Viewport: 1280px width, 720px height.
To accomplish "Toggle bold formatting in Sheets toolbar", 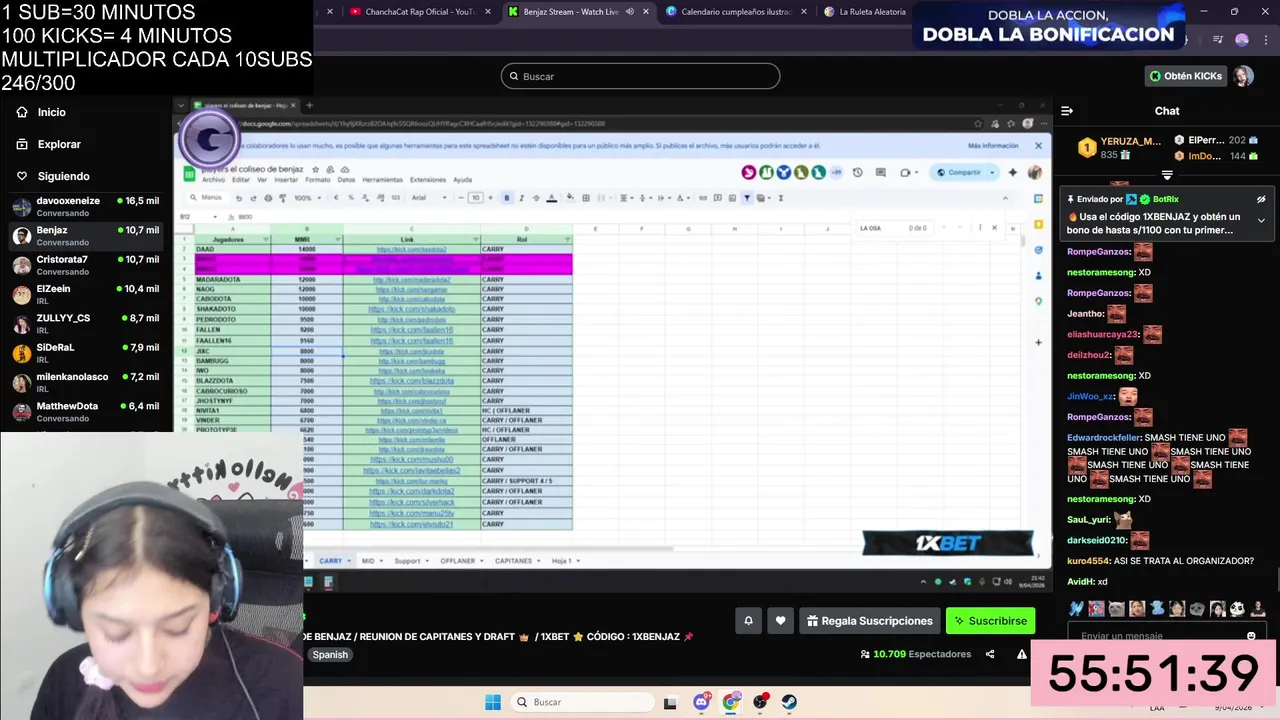I will pyautogui.click(x=506, y=198).
